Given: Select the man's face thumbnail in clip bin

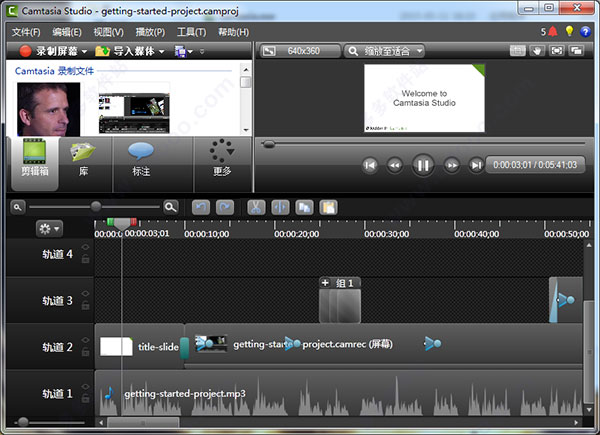Looking at the screenshot, I should [x=49, y=109].
